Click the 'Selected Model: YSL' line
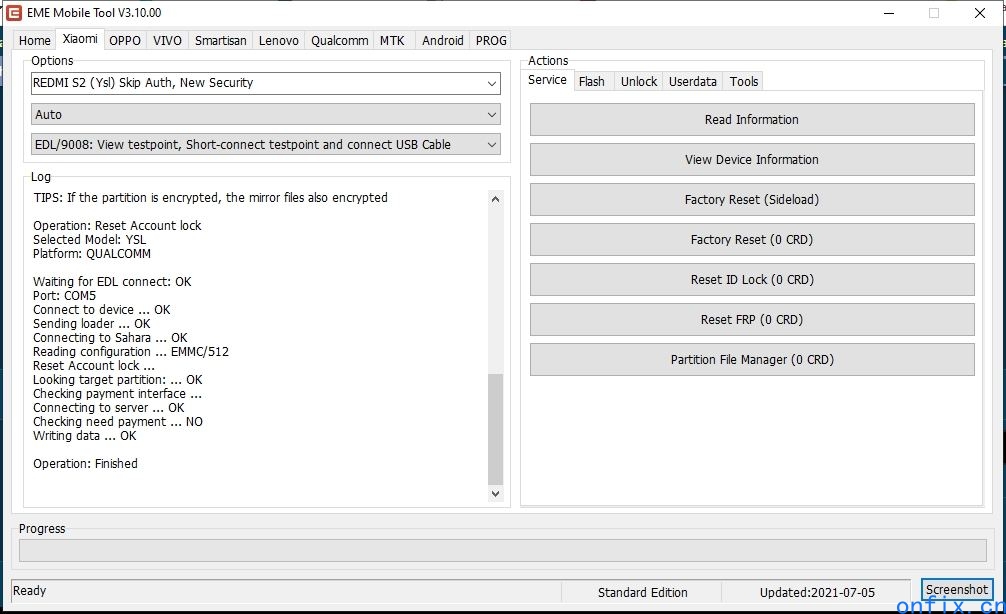Image resolution: width=1006 pixels, height=614 pixels. [89, 240]
